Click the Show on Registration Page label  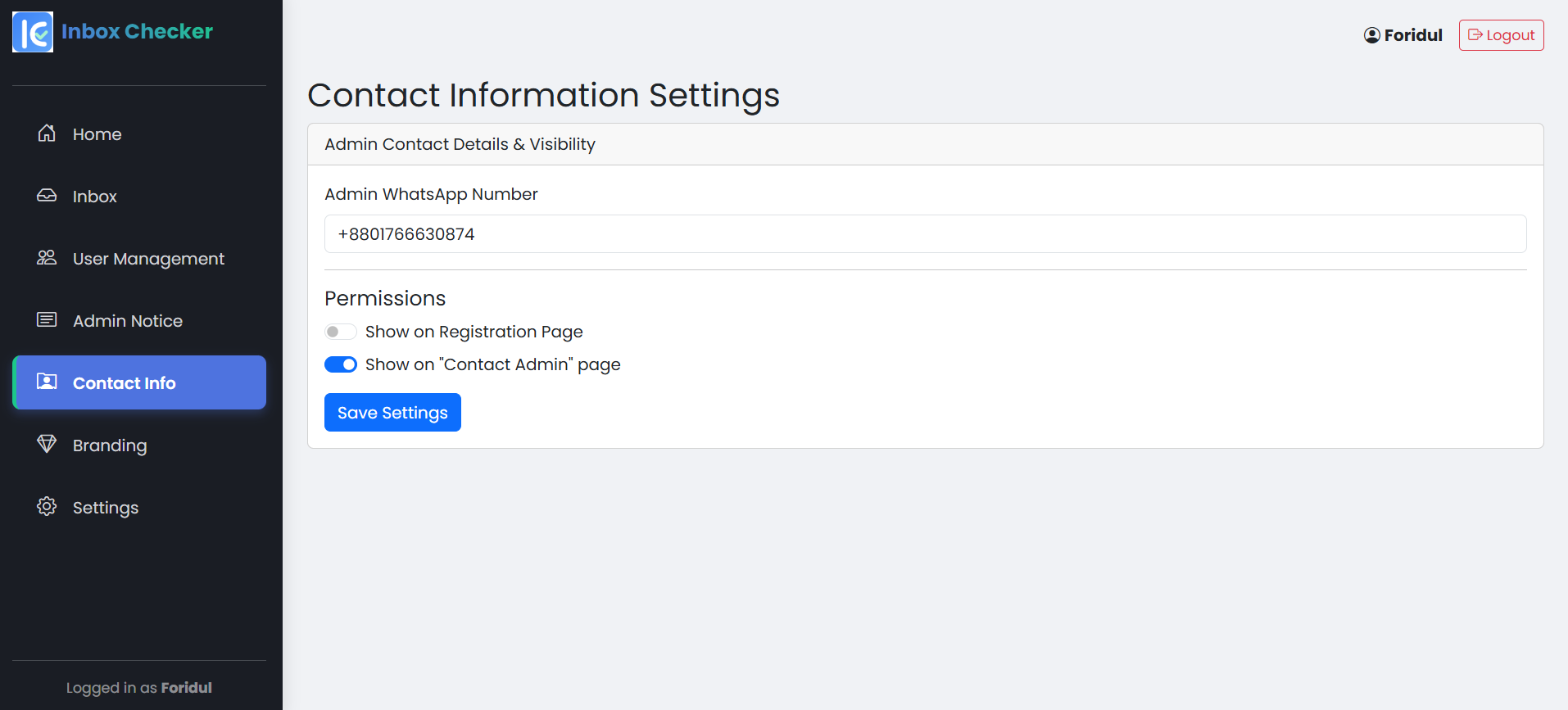[474, 332]
